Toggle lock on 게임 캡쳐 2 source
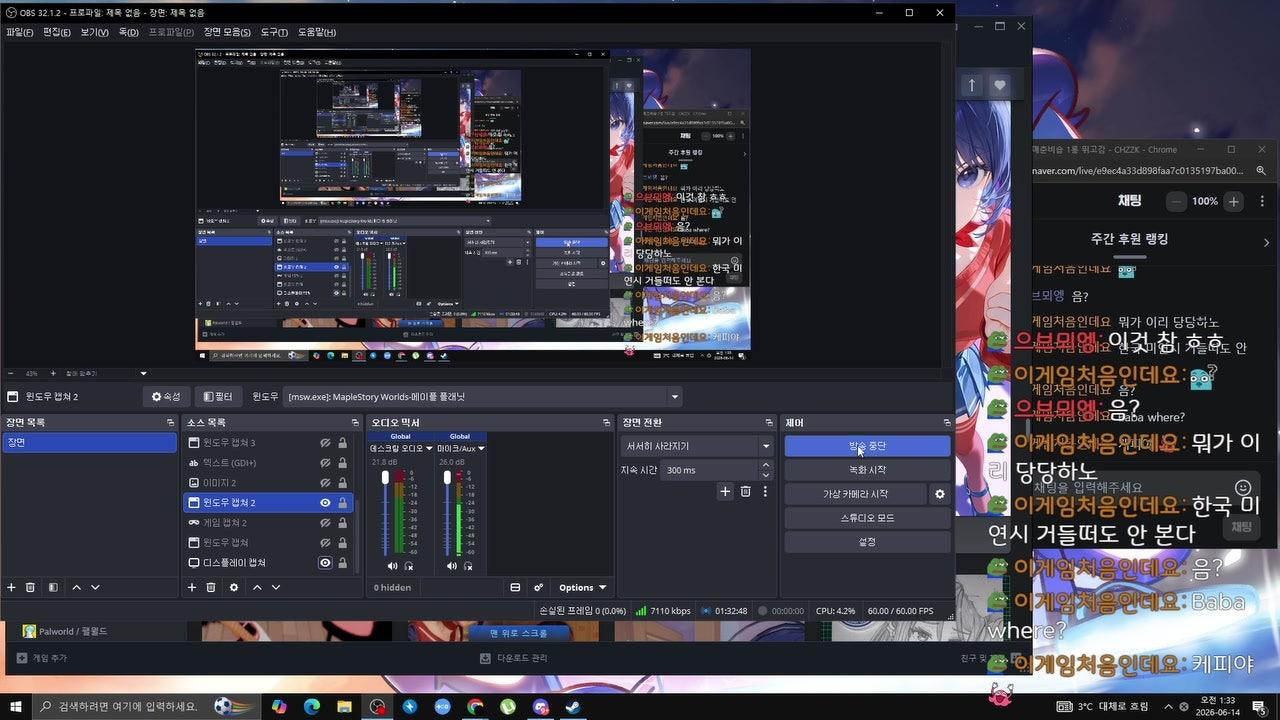This screenshot has height=720, width=1280. coord(343,523)
